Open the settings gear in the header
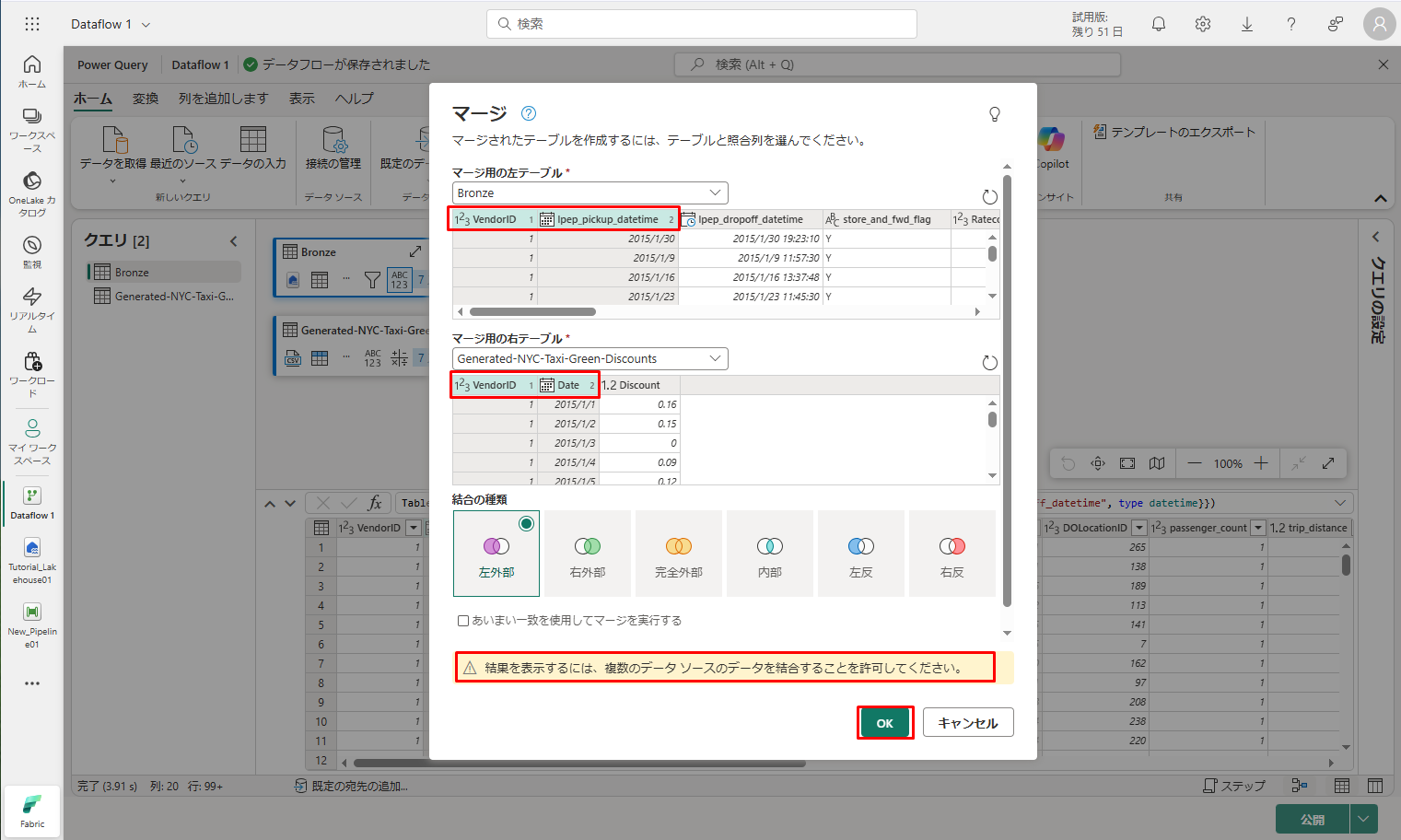1401x840 pixels. coord(1203,24)
